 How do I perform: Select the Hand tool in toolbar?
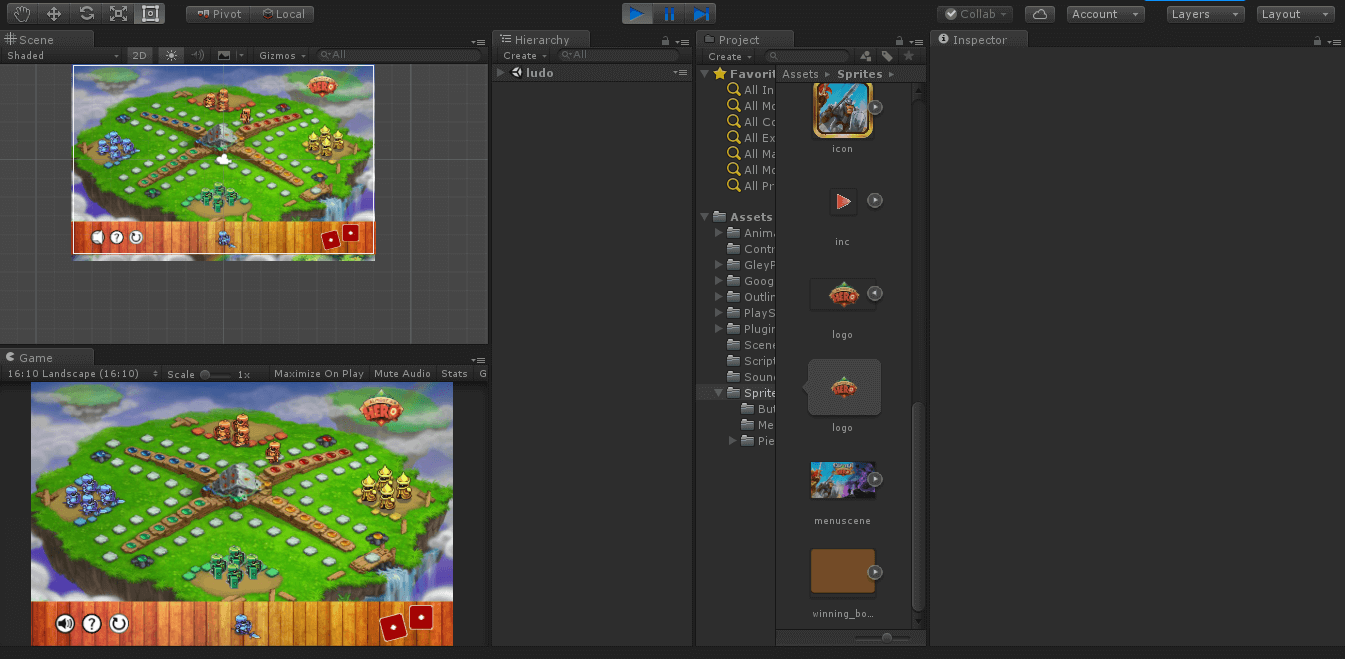(22, 14)
